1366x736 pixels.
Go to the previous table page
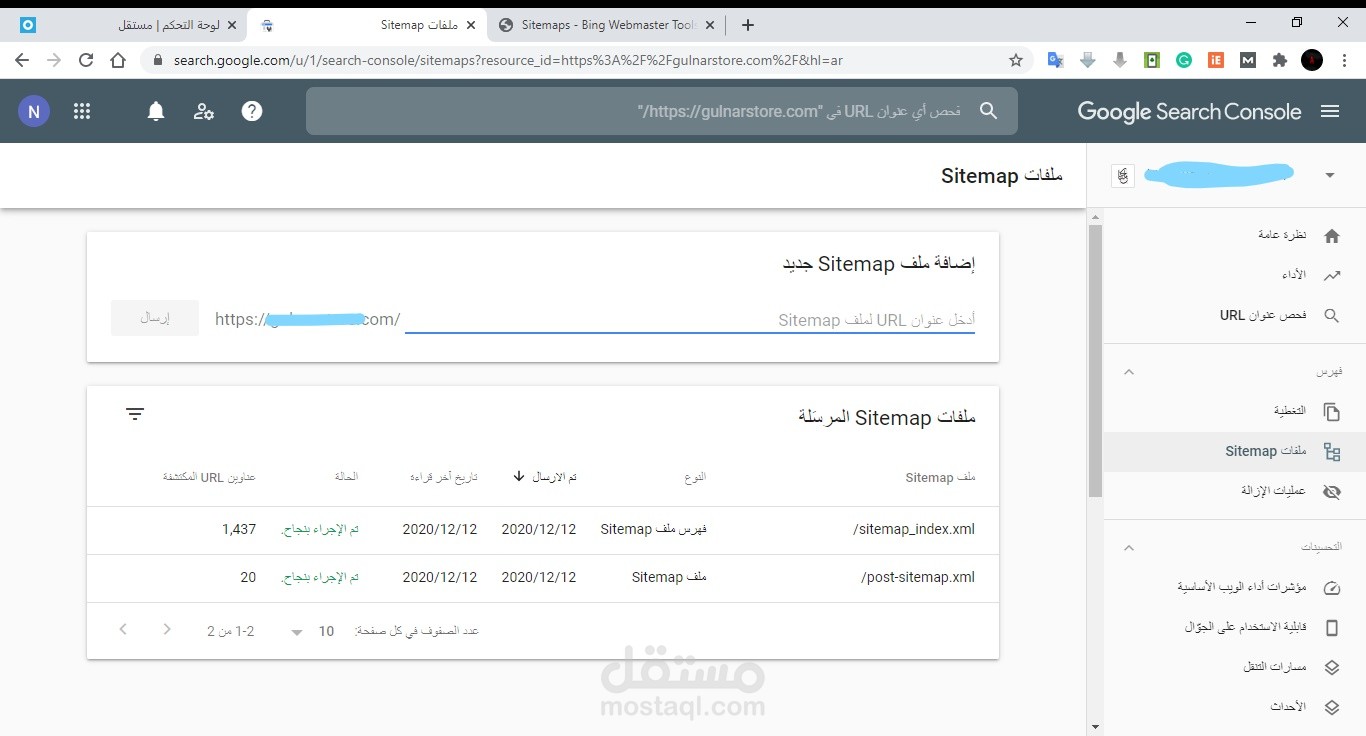(123, 630)
